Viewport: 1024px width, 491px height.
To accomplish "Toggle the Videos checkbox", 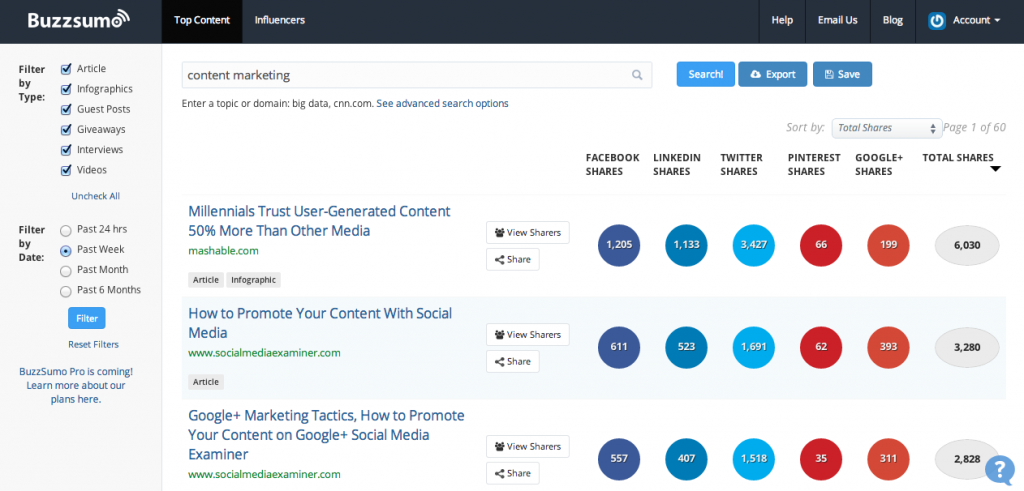I will (66, 170).
